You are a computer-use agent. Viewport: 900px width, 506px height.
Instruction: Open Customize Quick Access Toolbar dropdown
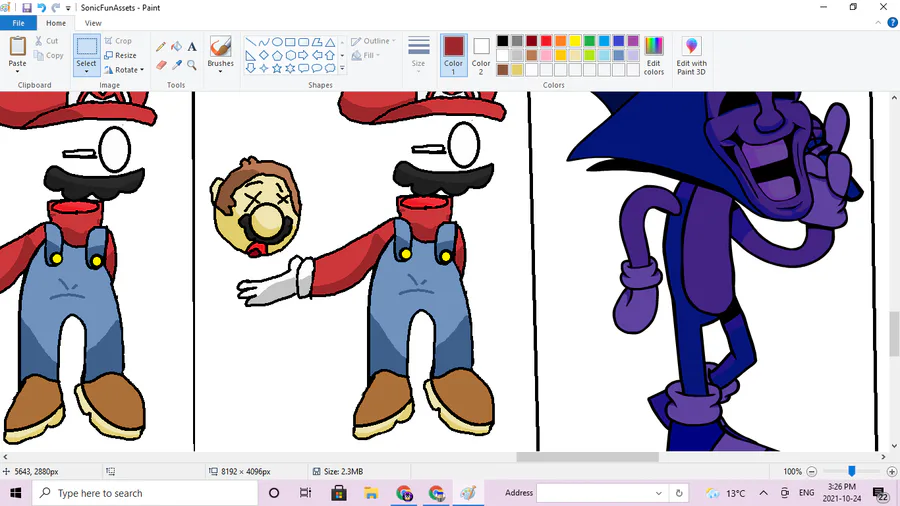[x=68, y=8]
